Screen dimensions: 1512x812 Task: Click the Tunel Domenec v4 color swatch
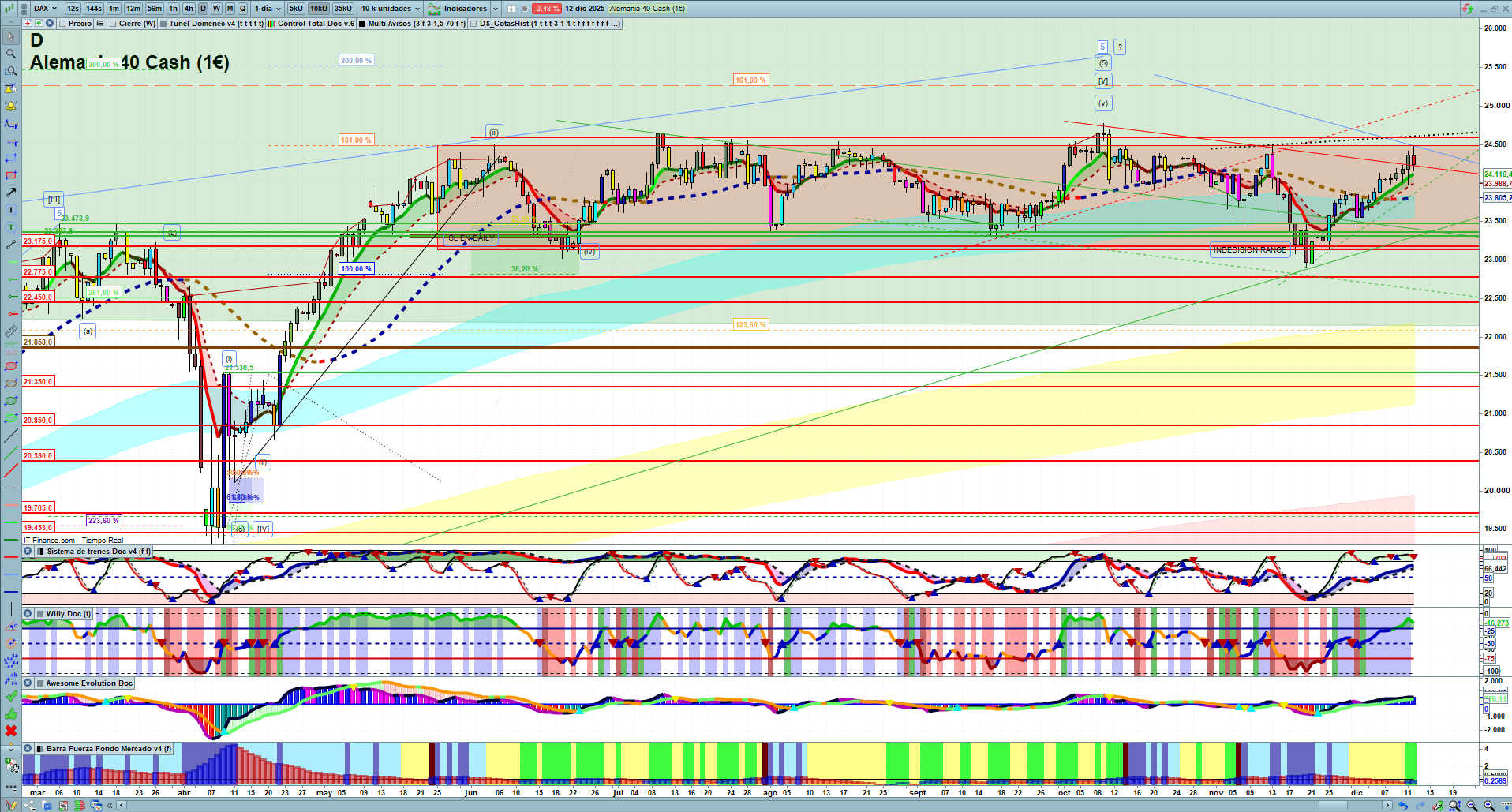(x=163, y=24)
